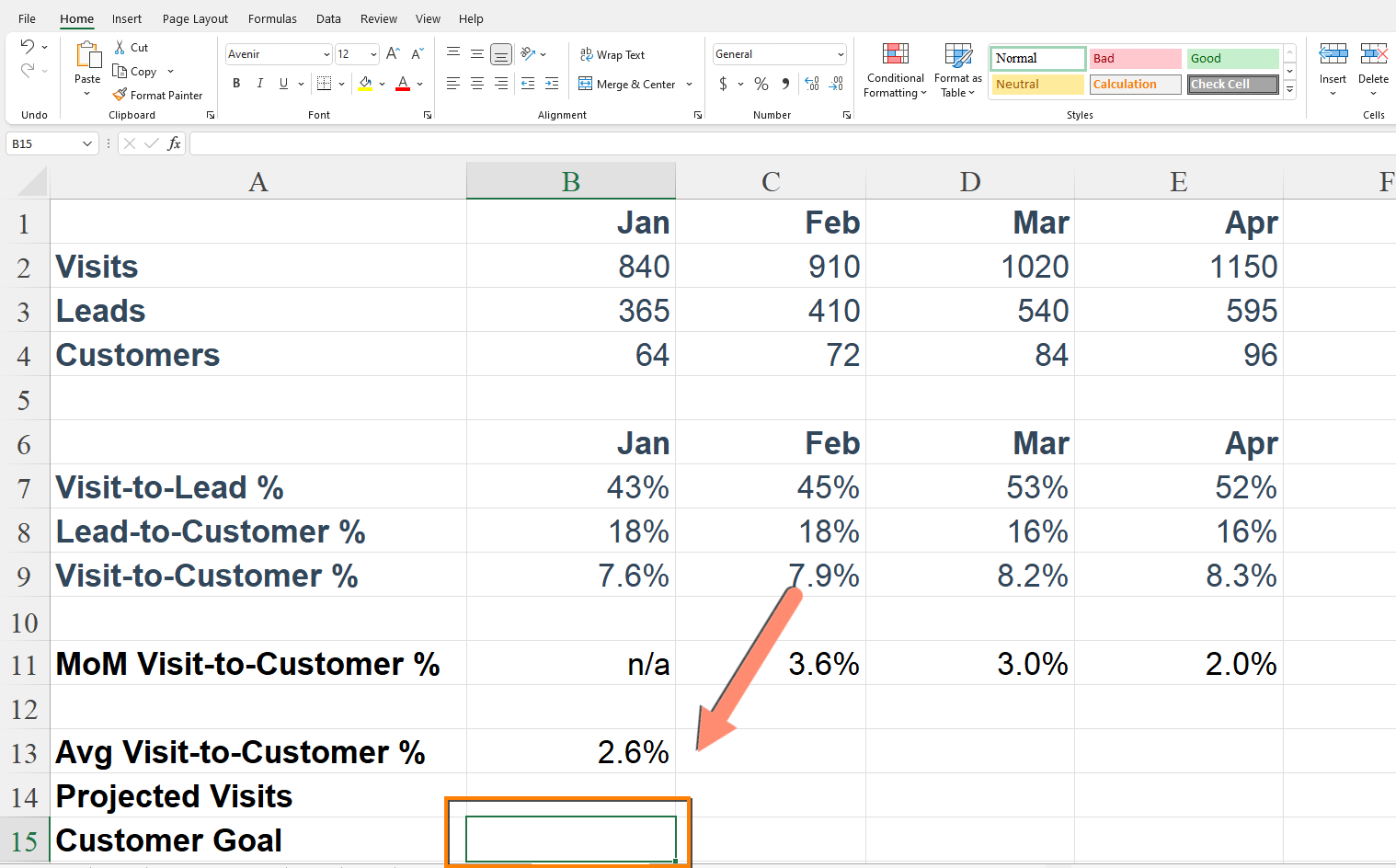Increase font size with larger A icon
The image size is (1396, 868).
(x=393, y=54)
